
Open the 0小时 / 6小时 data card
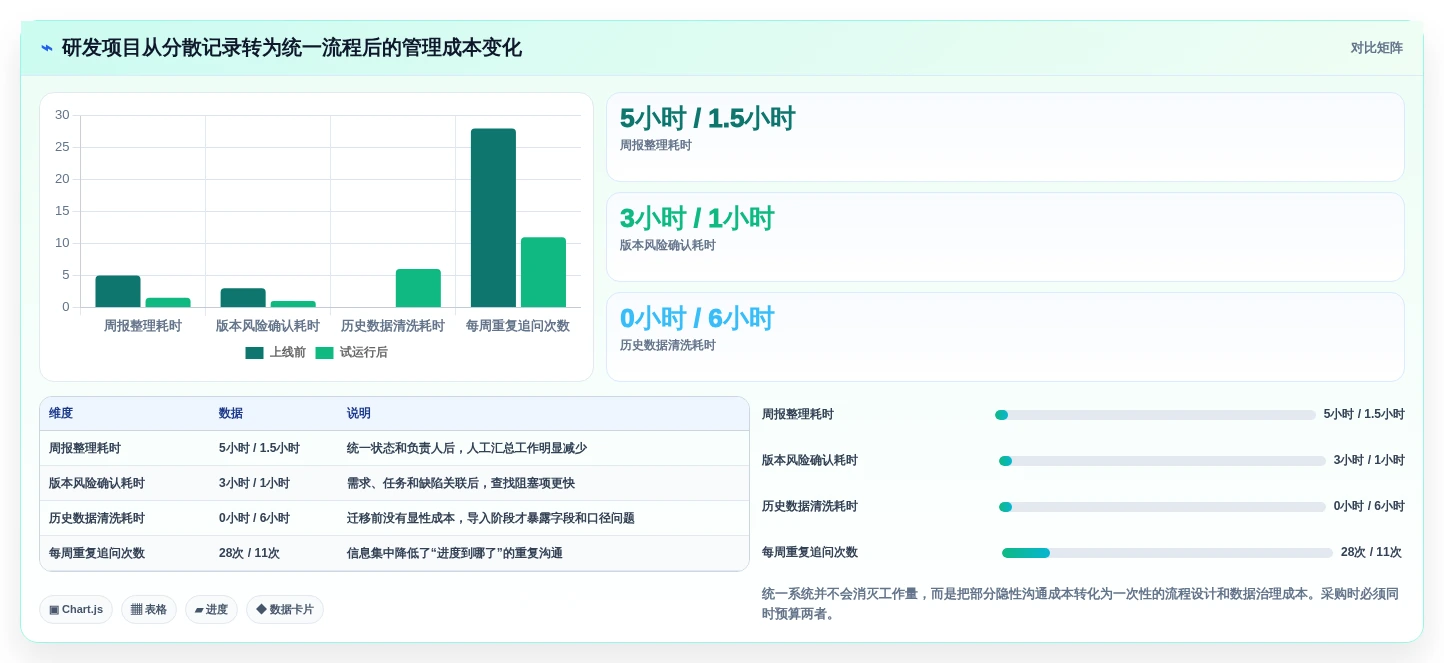tap(1005, 337)
